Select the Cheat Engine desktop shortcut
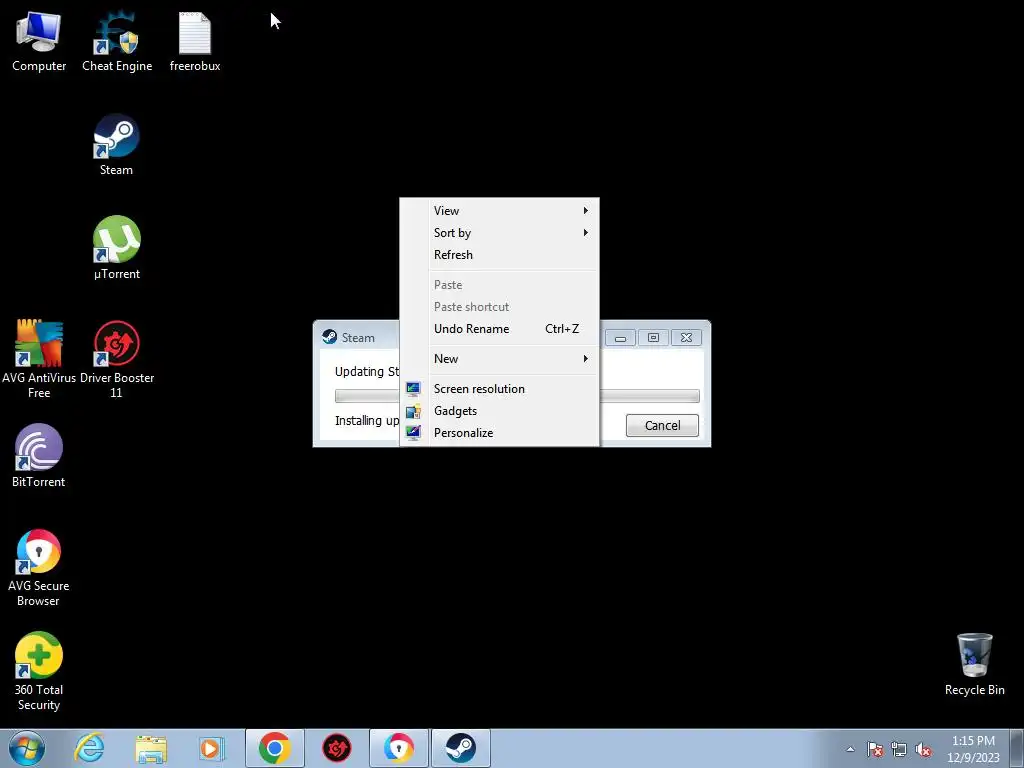The image size is (1024, 768). [117, 42]
